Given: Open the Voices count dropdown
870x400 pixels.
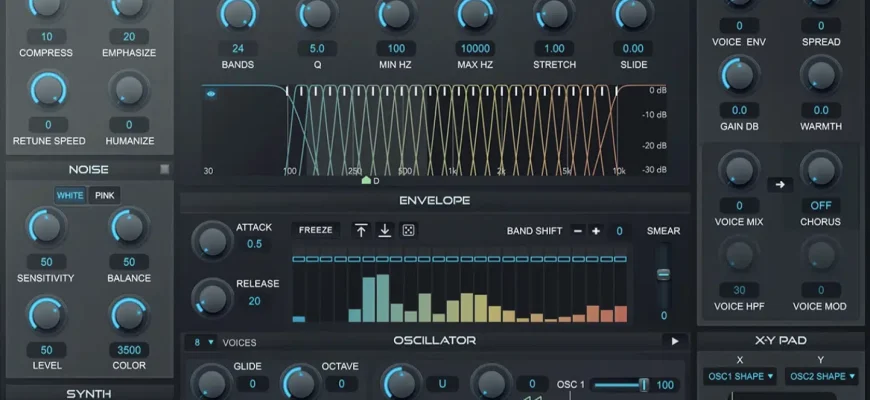Looking at the screenshot, I should coord(203,342).
